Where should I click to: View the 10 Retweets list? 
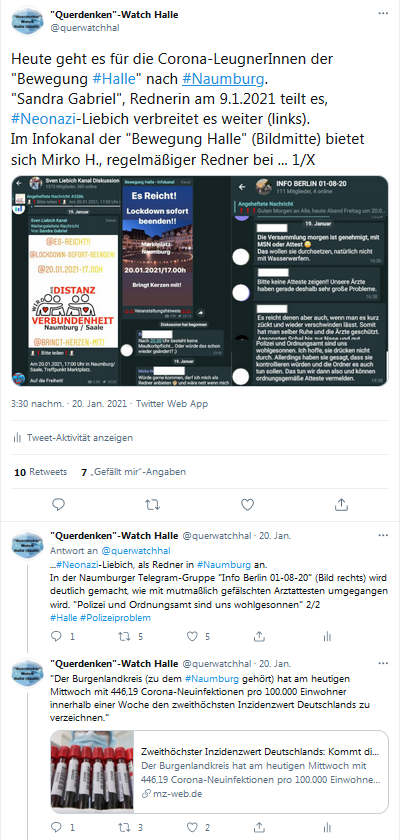pyautogui.click(x=41, y=472)
